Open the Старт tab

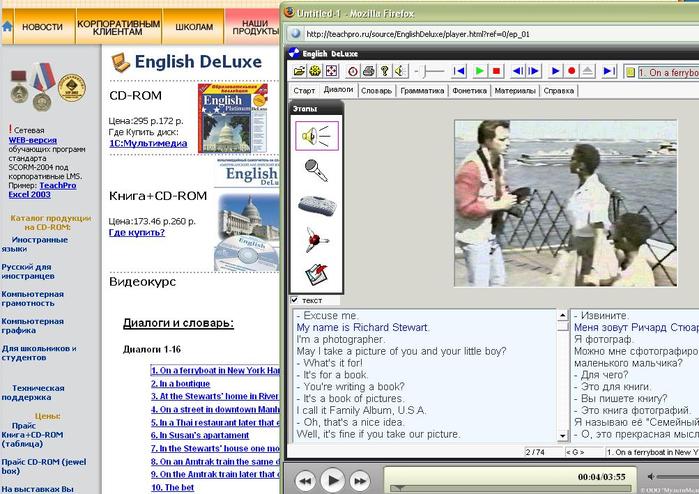point(304,91)
